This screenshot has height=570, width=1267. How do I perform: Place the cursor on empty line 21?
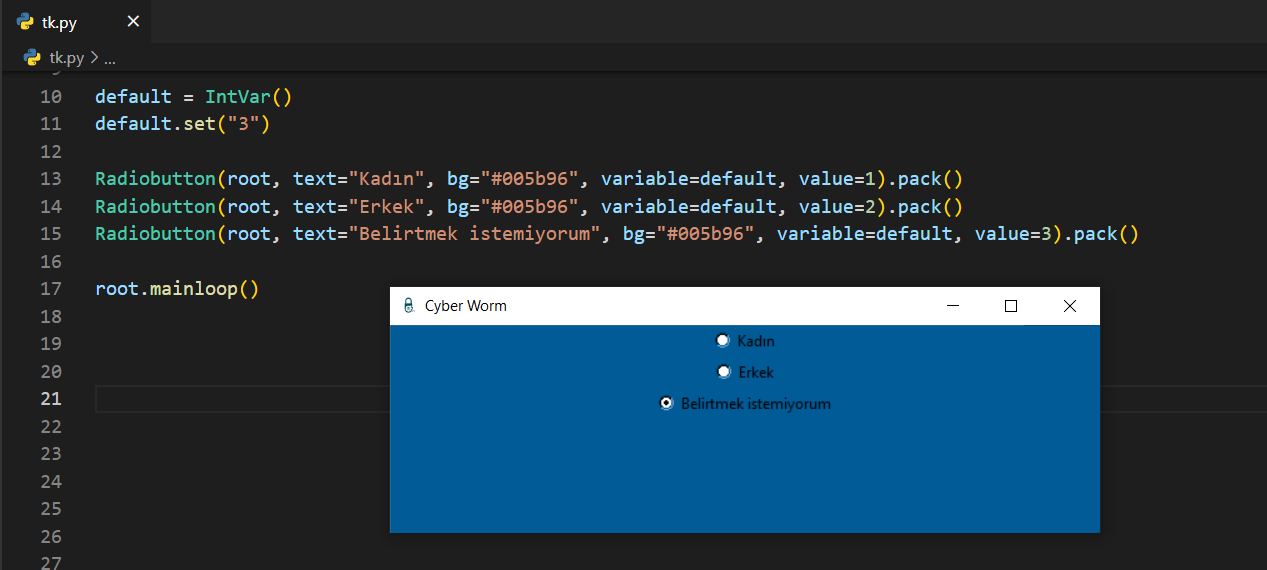(x=240, y=399)
